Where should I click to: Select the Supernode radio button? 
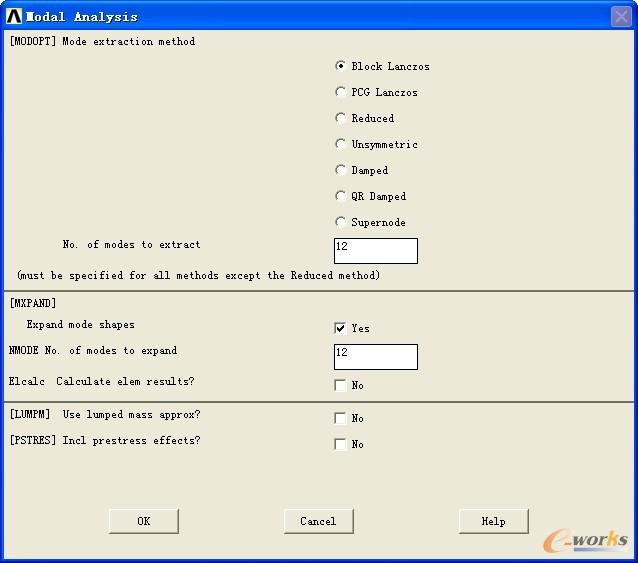341,222
